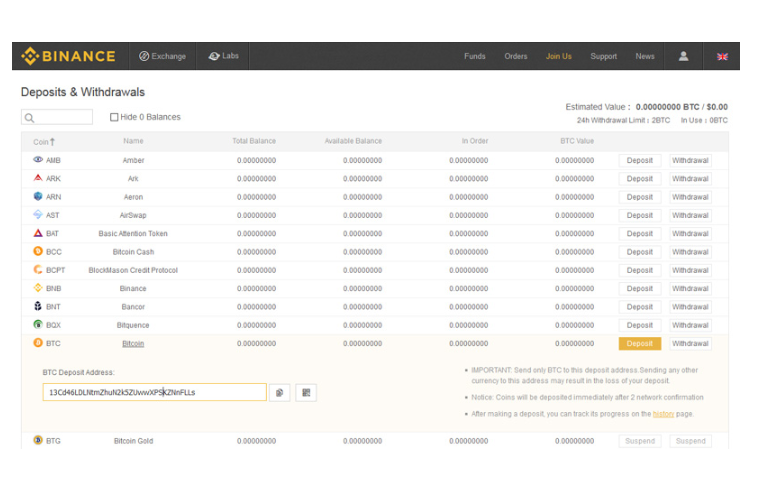Viewport: 761px width, 486px height.
Task: Click the 24h Withdrawal Limit text
Action: pos(623,120)
